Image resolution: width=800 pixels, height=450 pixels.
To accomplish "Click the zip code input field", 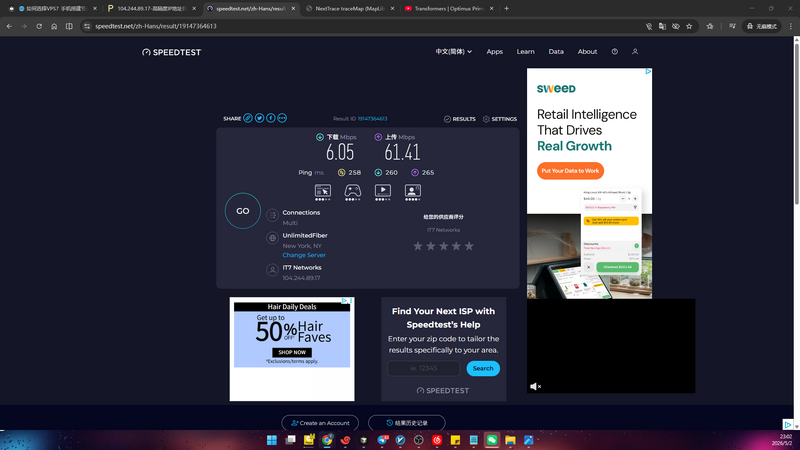I will (423, 368).
